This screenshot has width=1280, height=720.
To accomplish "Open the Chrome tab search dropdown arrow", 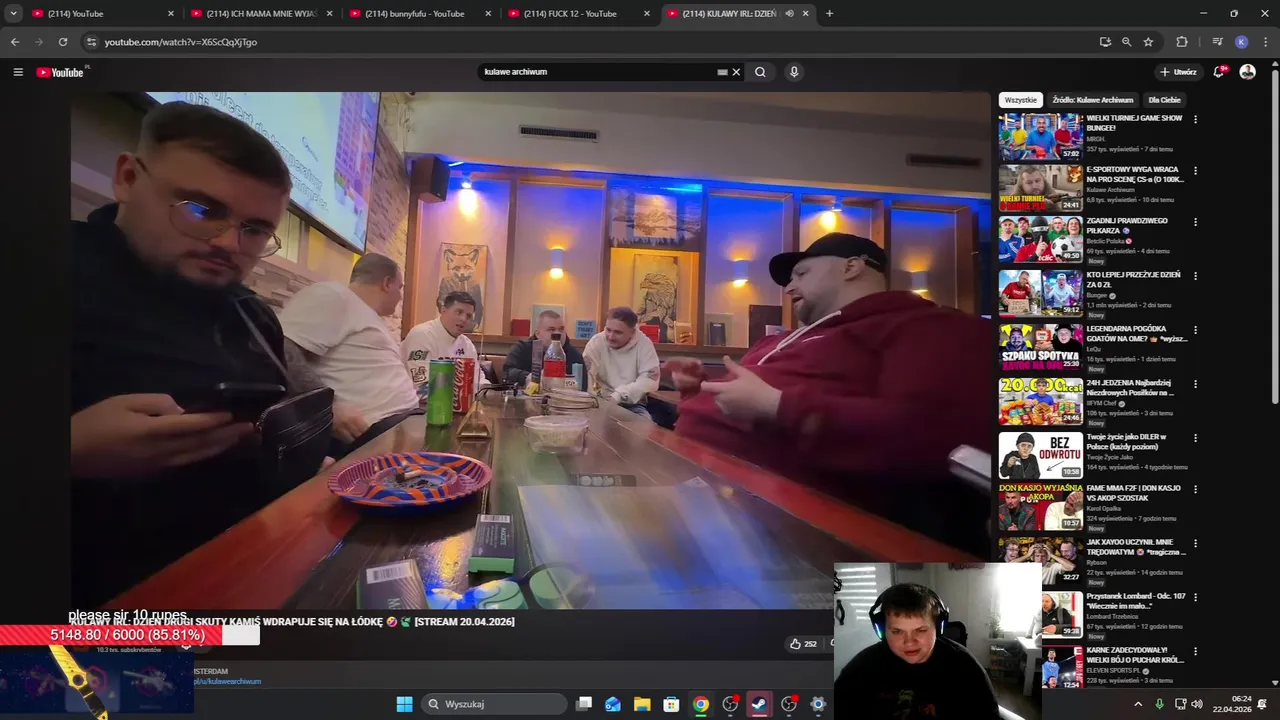I will pos(13,14).
